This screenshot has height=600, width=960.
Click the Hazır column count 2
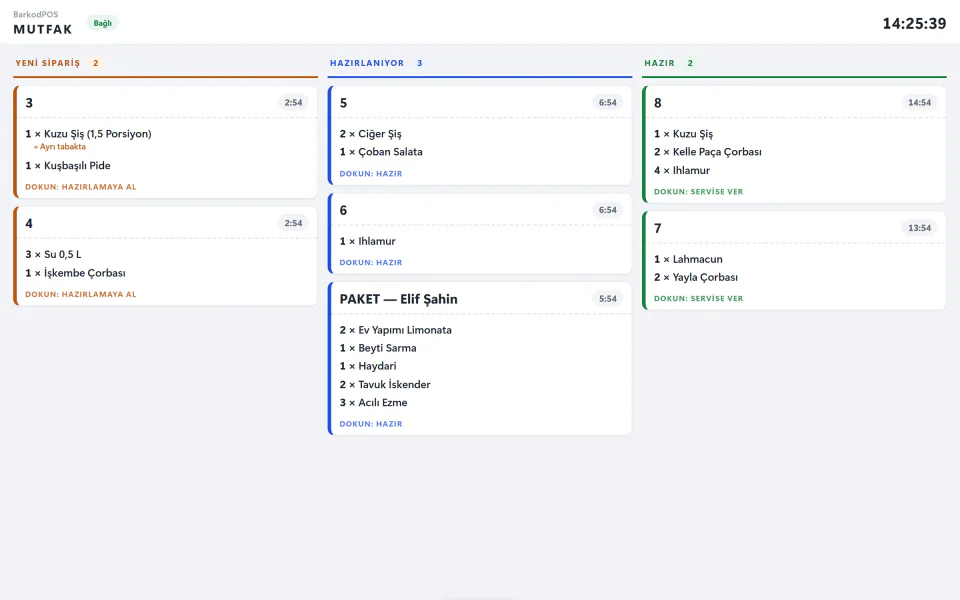click(x=690, y=63)
